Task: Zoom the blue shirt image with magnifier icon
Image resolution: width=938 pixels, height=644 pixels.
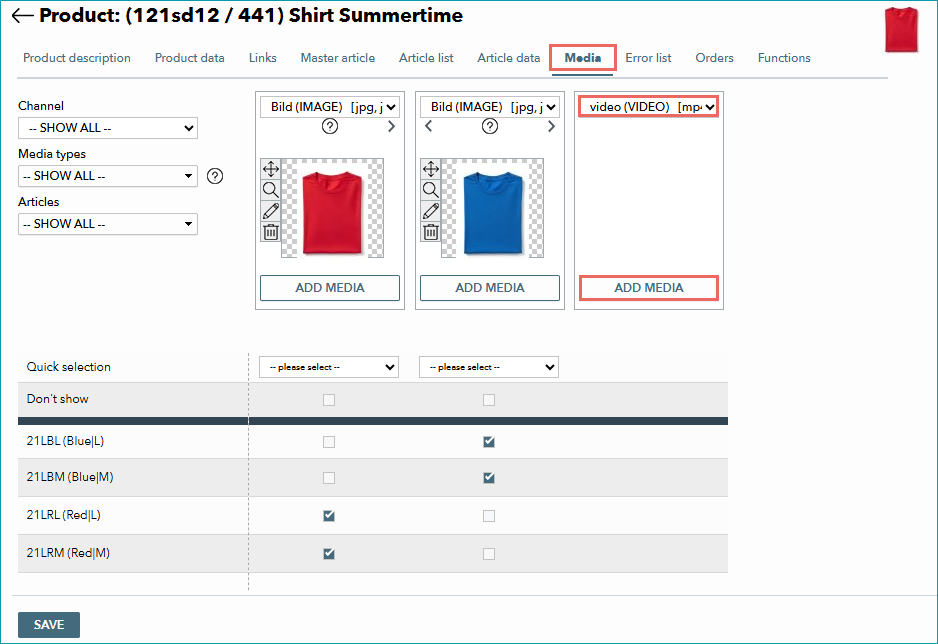Action: [x=431, y=190]
